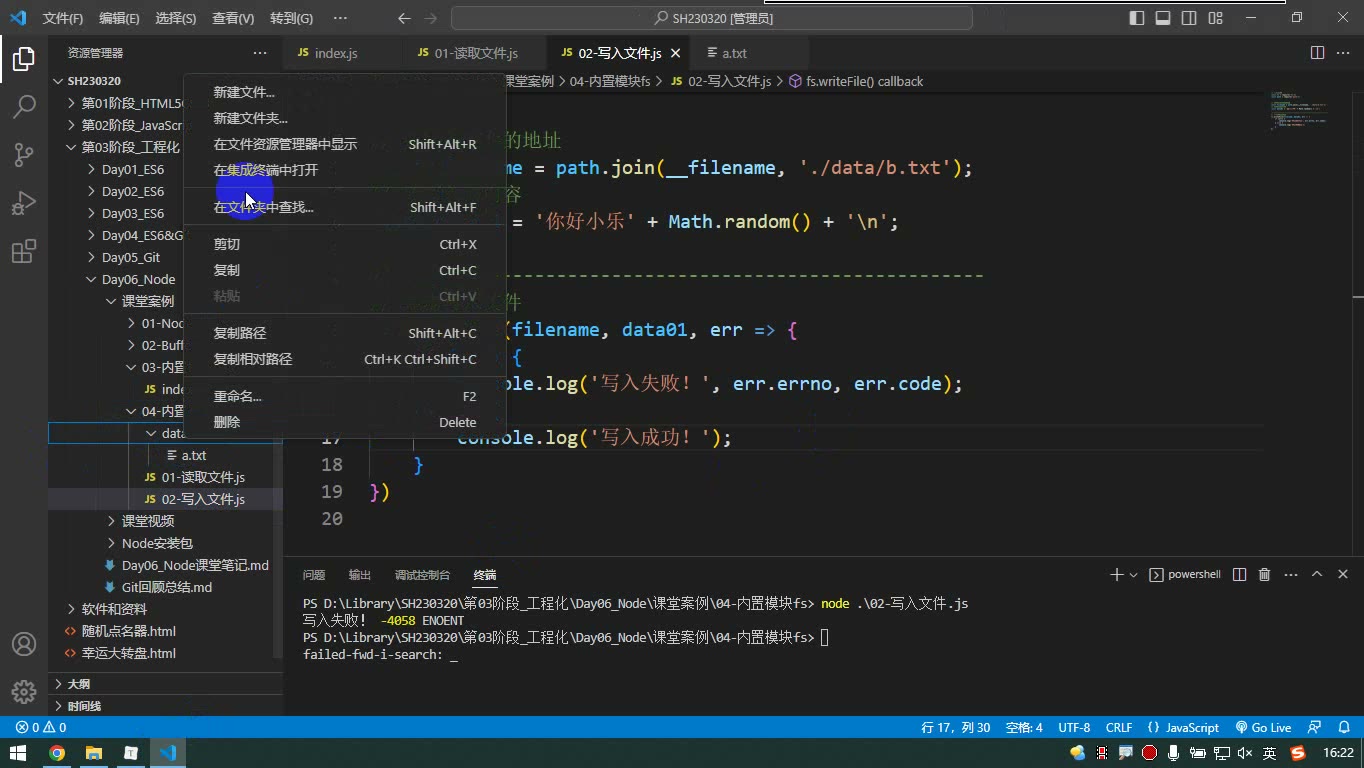This screenshot has width=1364, height=768.
Task: Open the Accounts menu icon
Action: [24, 644]
